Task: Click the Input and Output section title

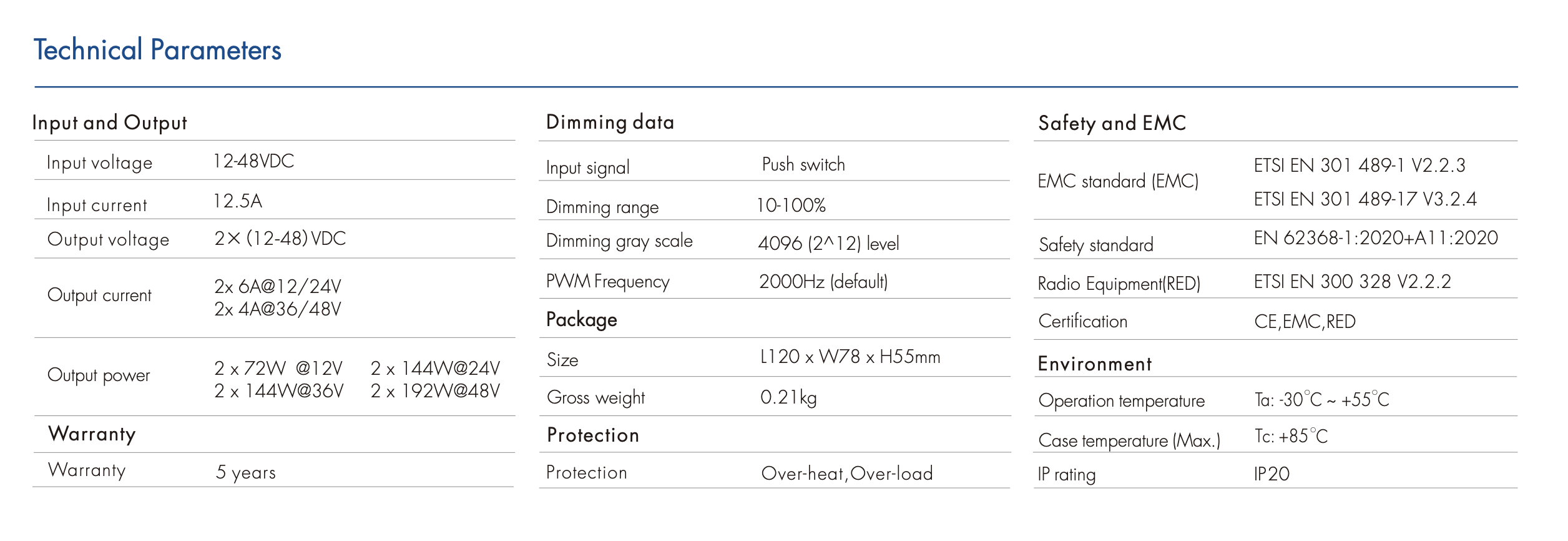Action: tap(109, 122)
